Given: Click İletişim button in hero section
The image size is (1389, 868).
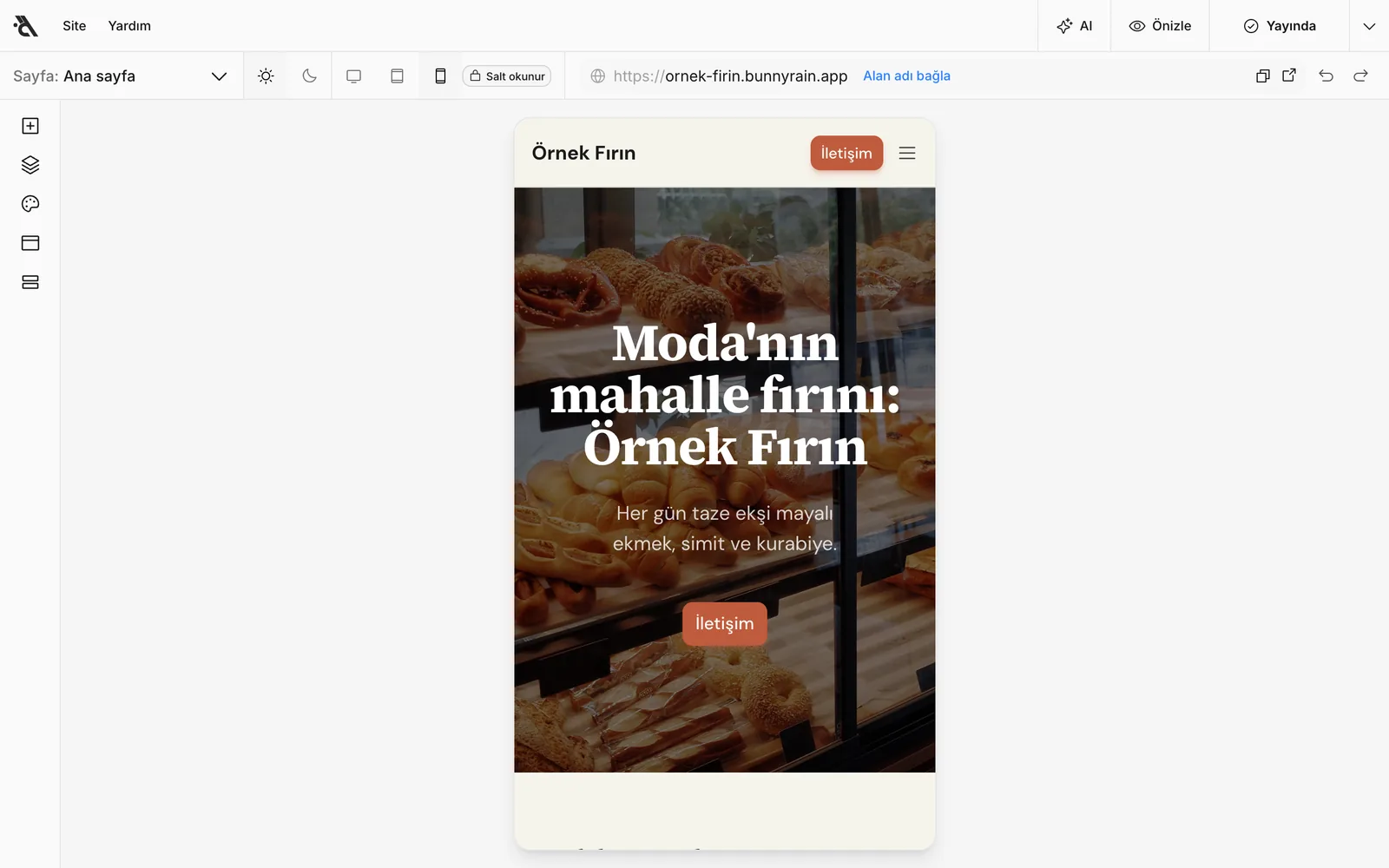Looking at the screenshot, I should click(x=725, y=623).
